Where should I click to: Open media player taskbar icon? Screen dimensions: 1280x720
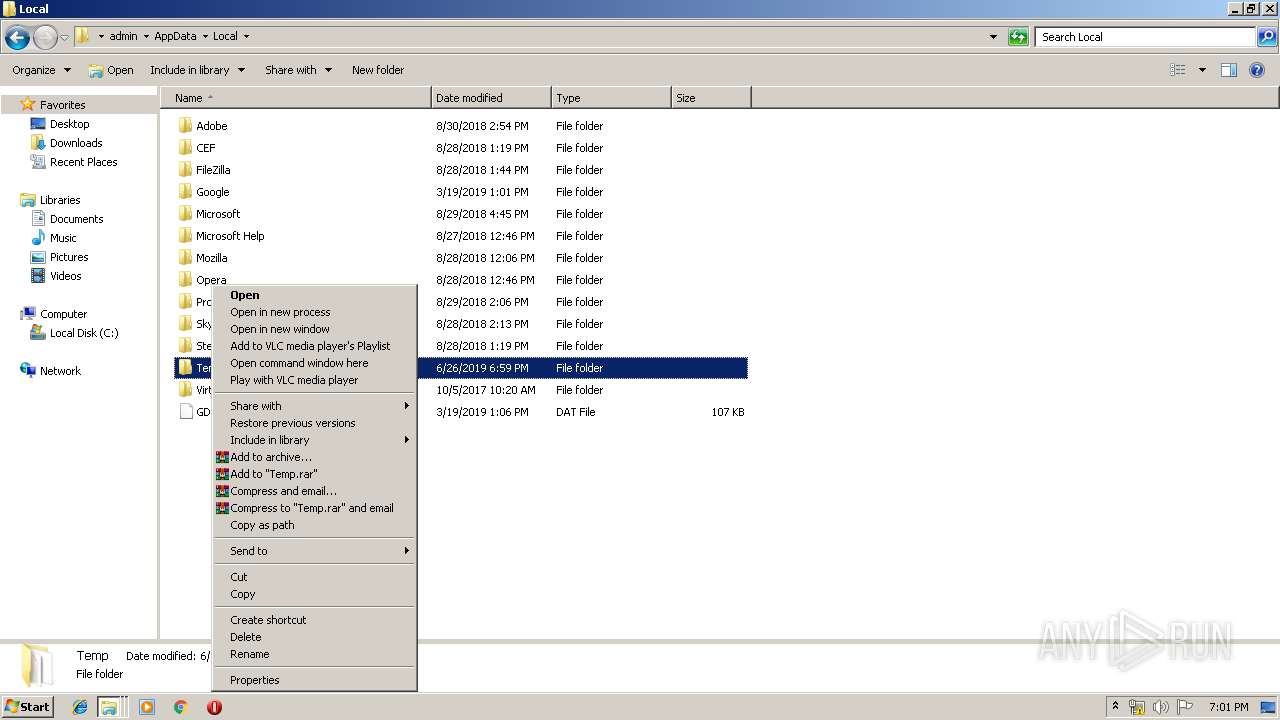tap(147, 707)
